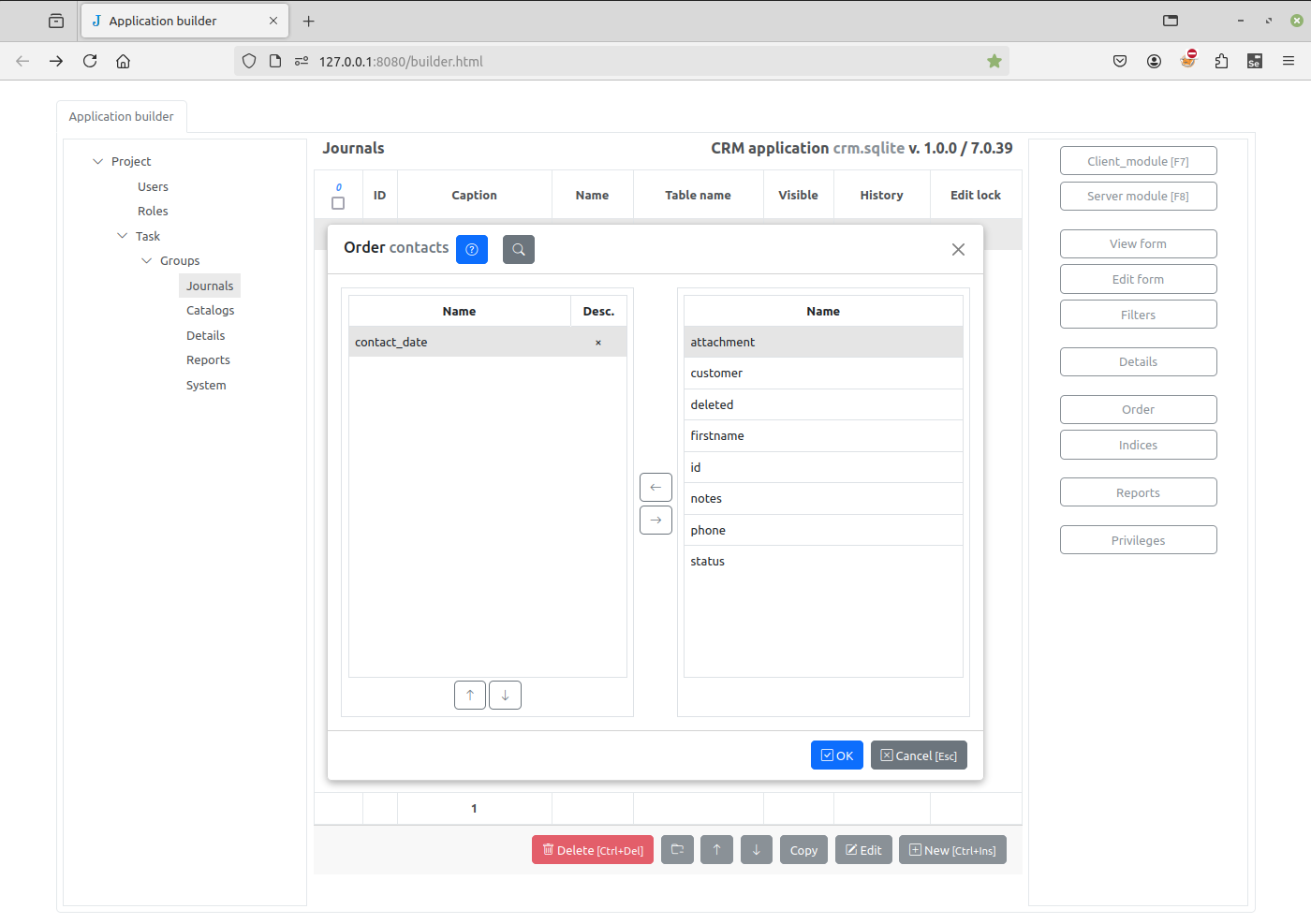Collapse the Project tree node
This screenshot has height=924, width=1311.
pos(98,161)
